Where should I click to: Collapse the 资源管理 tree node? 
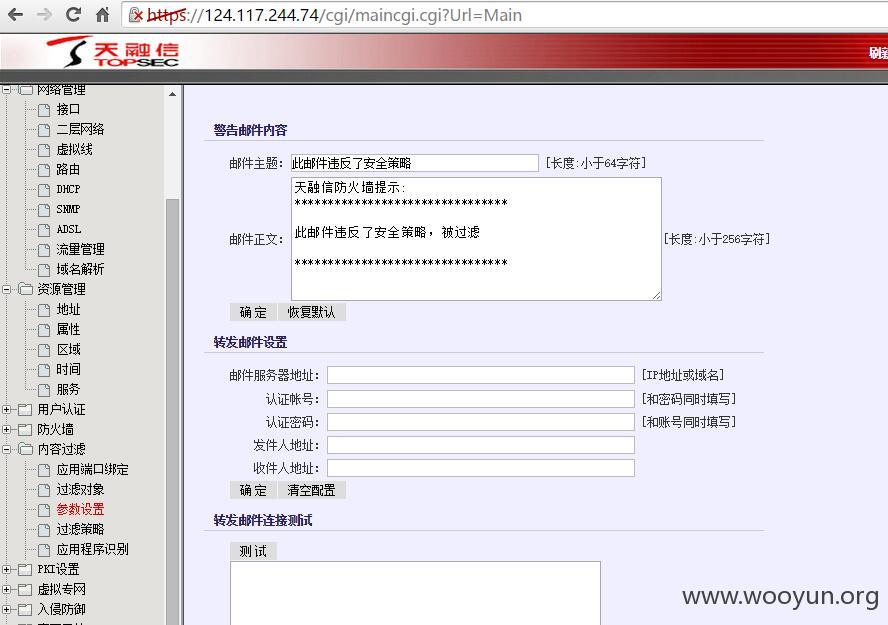click(6, 289)
